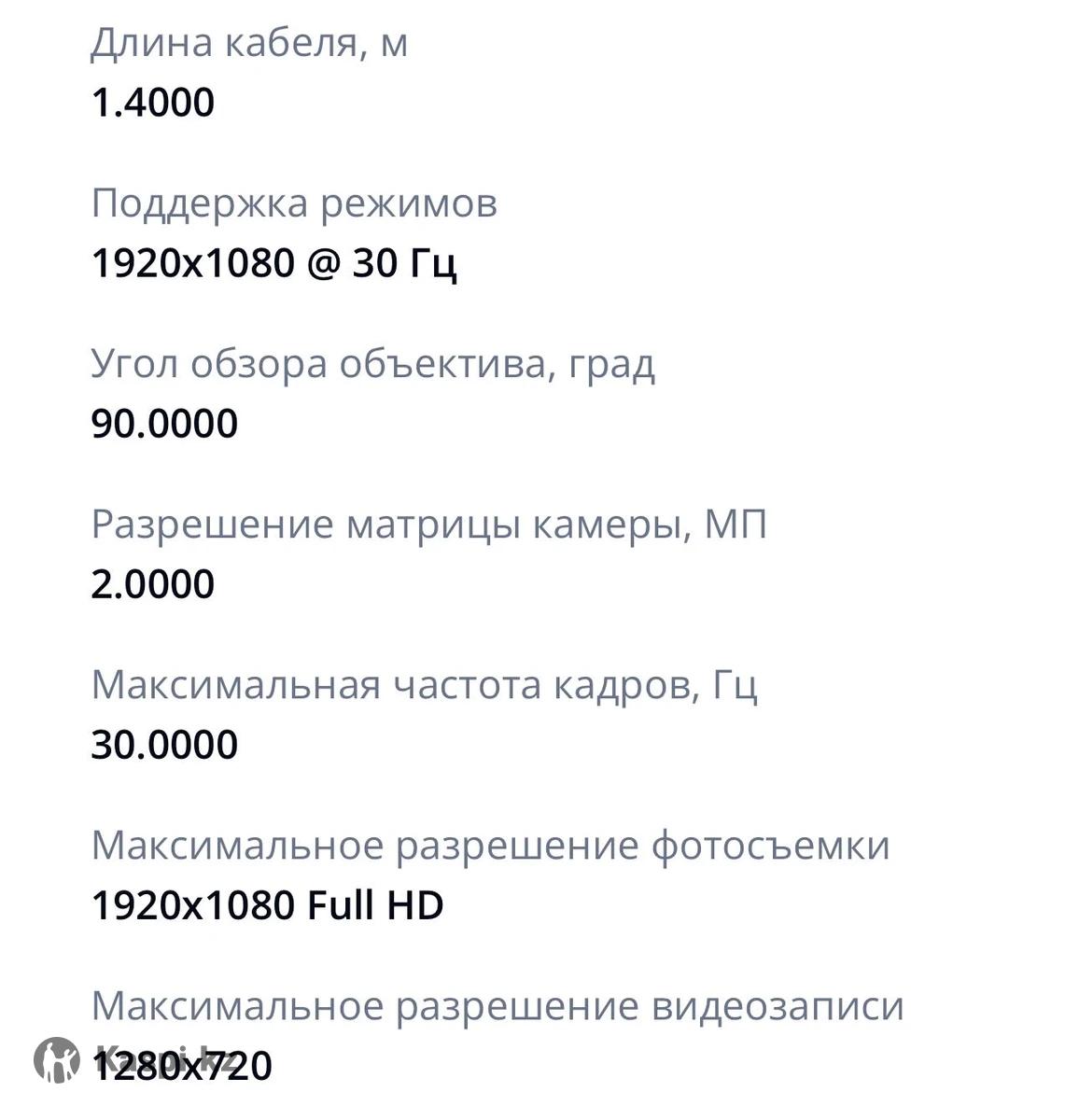Click the 2.0000 megapixel value

point(153,584)
